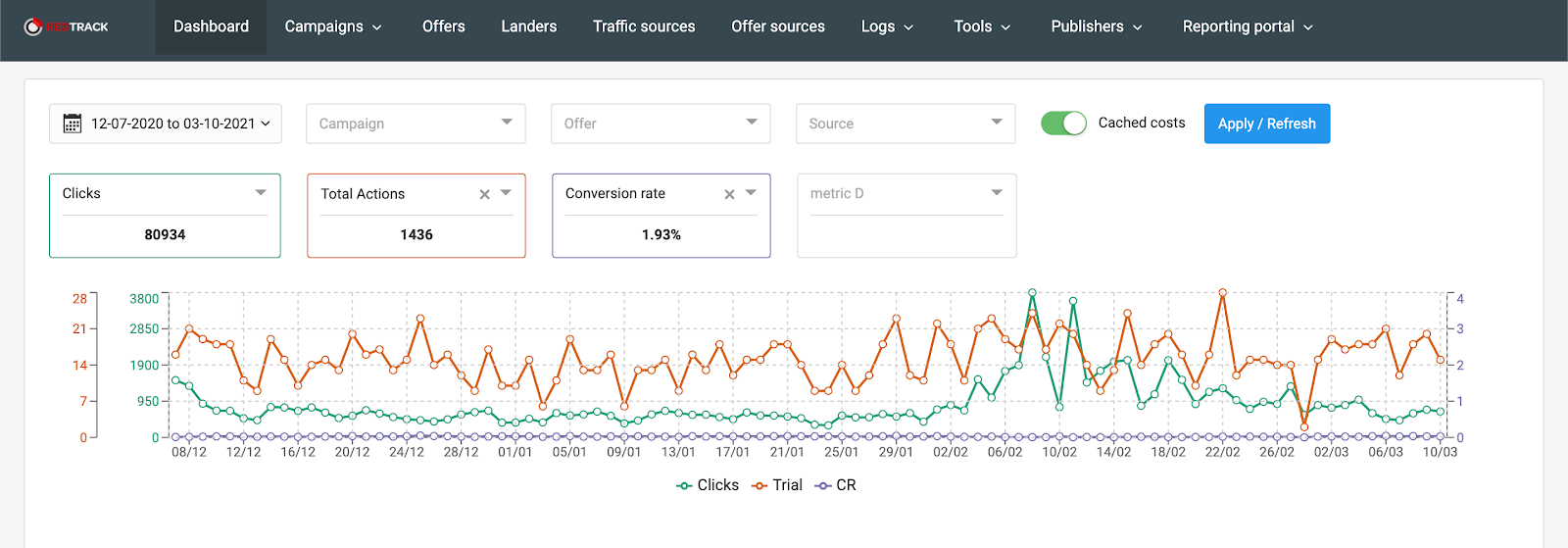Expand the Clicks metric selector arrow
This screenshot has height=548, width=1568.
coord(261,192)
